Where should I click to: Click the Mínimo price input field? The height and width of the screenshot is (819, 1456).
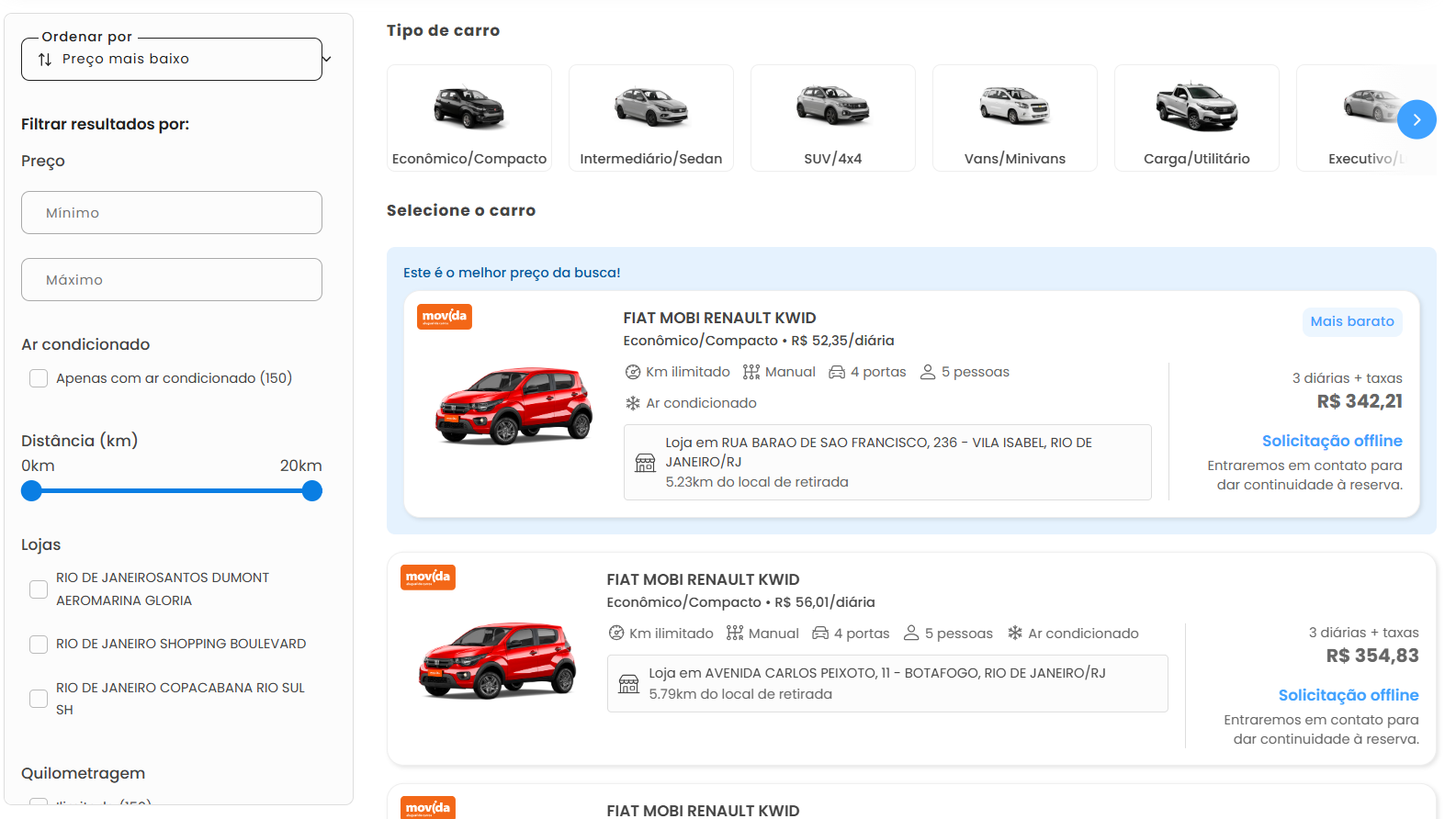pyautogui.click(x=172, y=213)
